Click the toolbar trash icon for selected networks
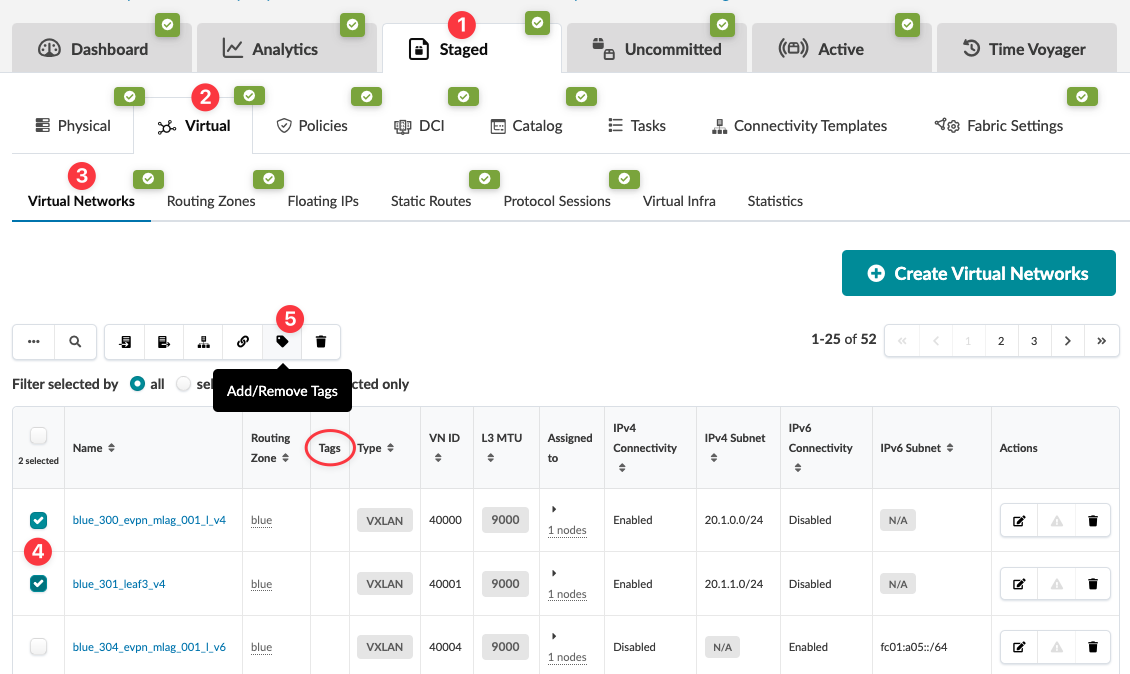 coord(321,342)
